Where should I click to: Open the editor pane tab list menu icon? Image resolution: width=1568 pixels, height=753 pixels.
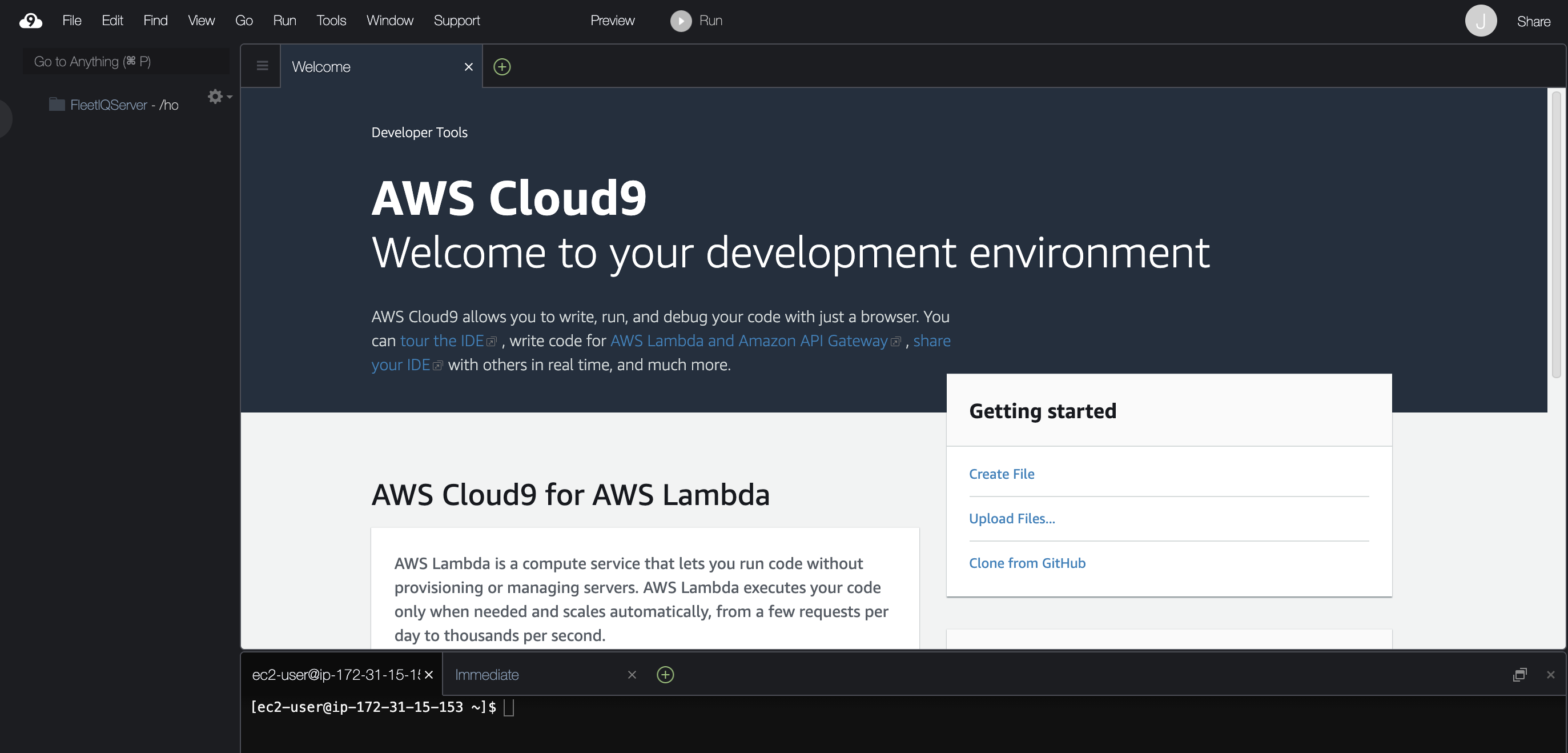[262, 66]
